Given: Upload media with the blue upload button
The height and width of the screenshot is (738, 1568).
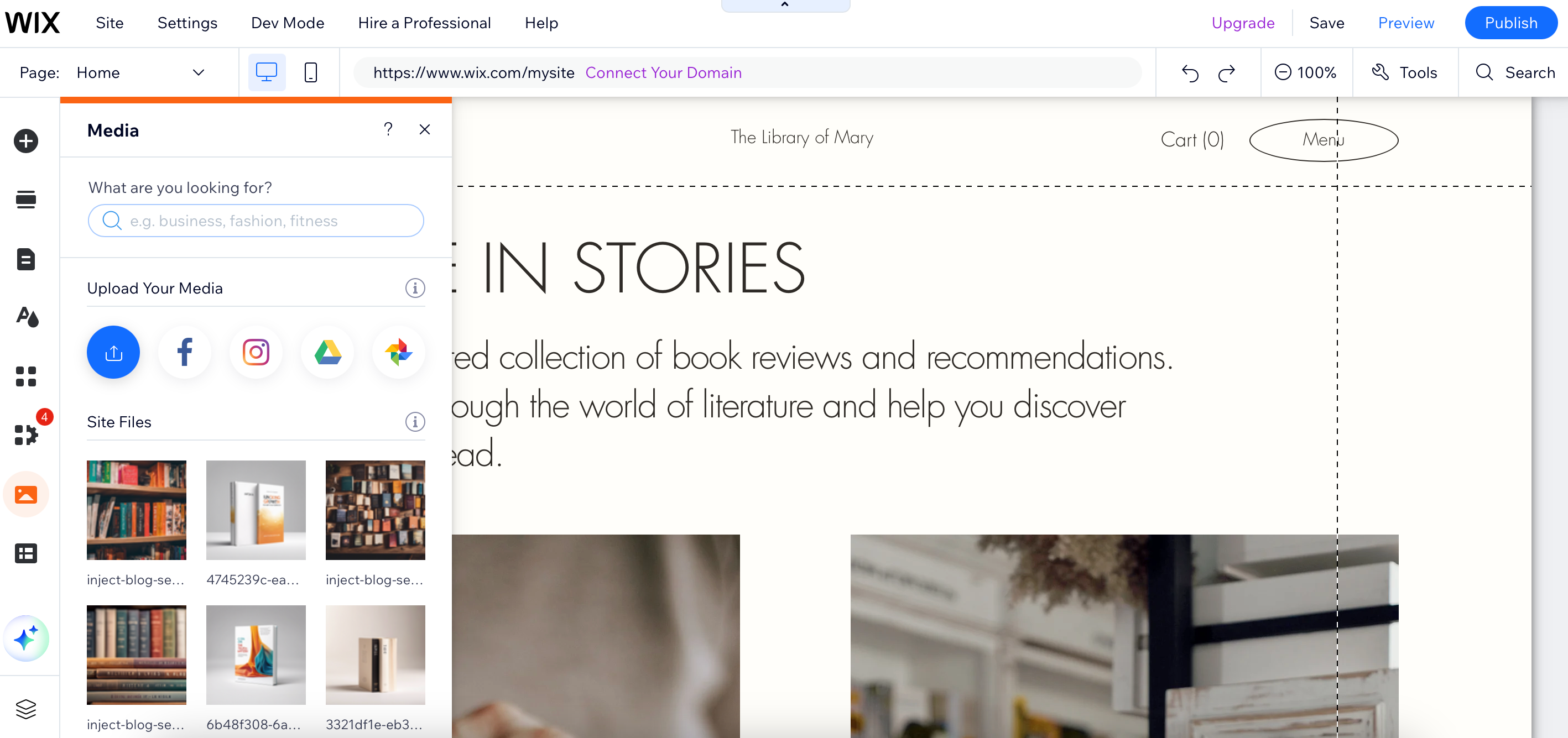Looking at the screenshot, I should coord(113,352).
